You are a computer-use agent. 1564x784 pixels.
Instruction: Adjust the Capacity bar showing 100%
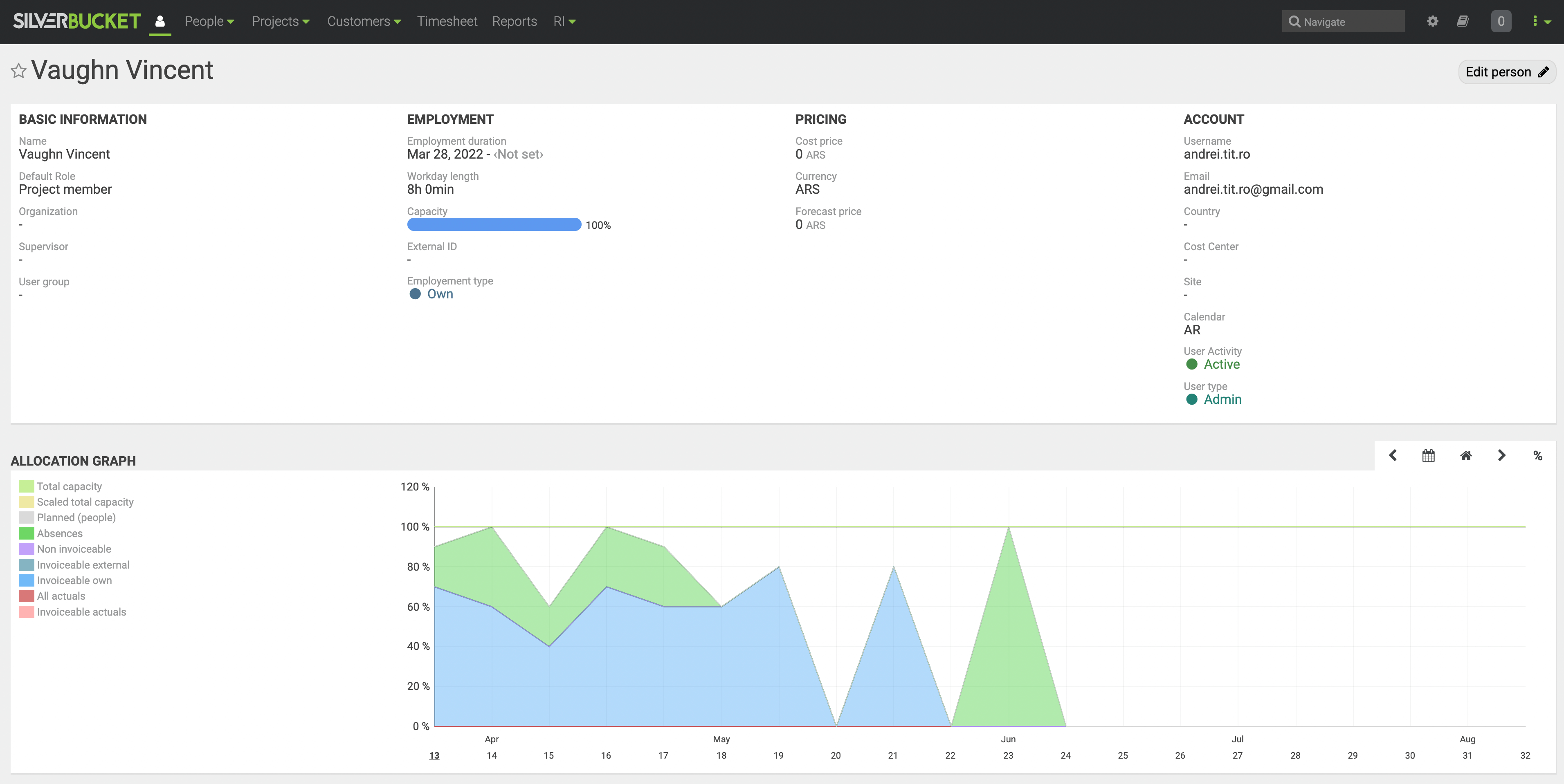click(x=494, y=224)
